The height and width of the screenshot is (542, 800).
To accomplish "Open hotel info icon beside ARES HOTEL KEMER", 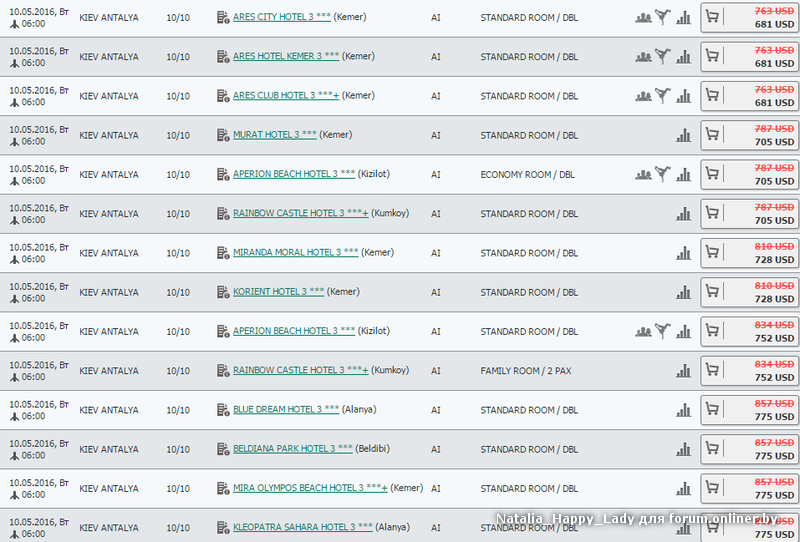I will coord(223,57).
